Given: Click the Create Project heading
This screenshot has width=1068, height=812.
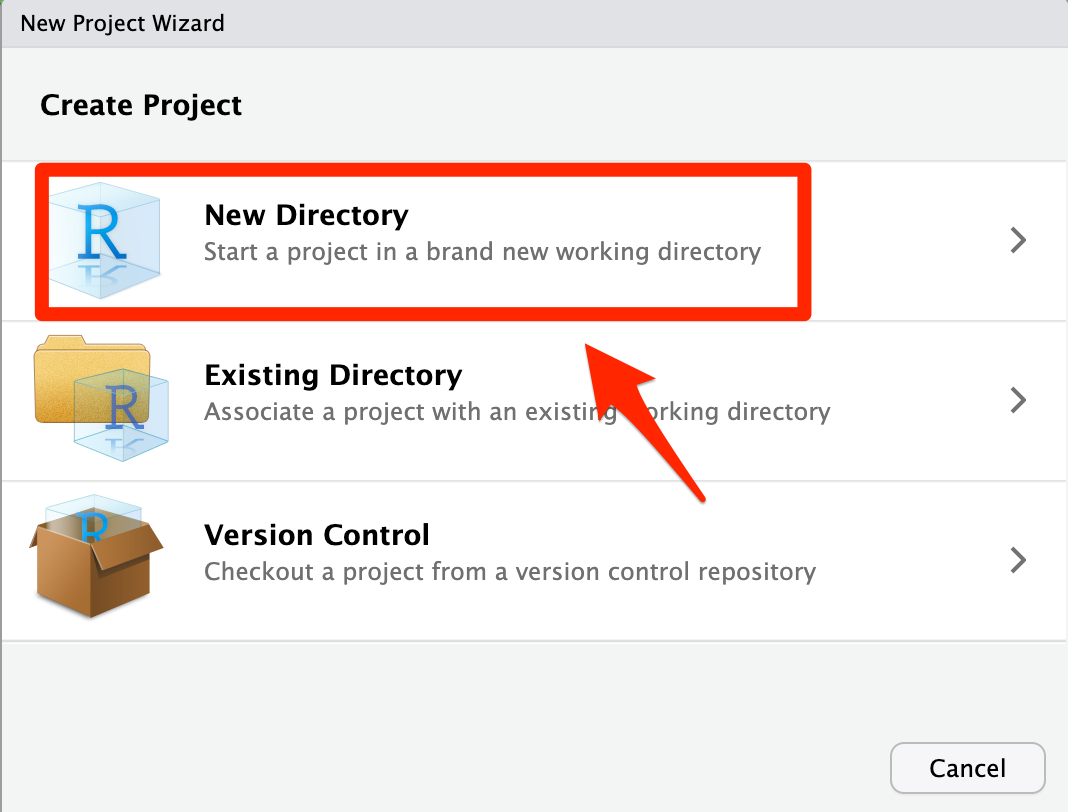Looking at the screenshot, I should (141, 105).
